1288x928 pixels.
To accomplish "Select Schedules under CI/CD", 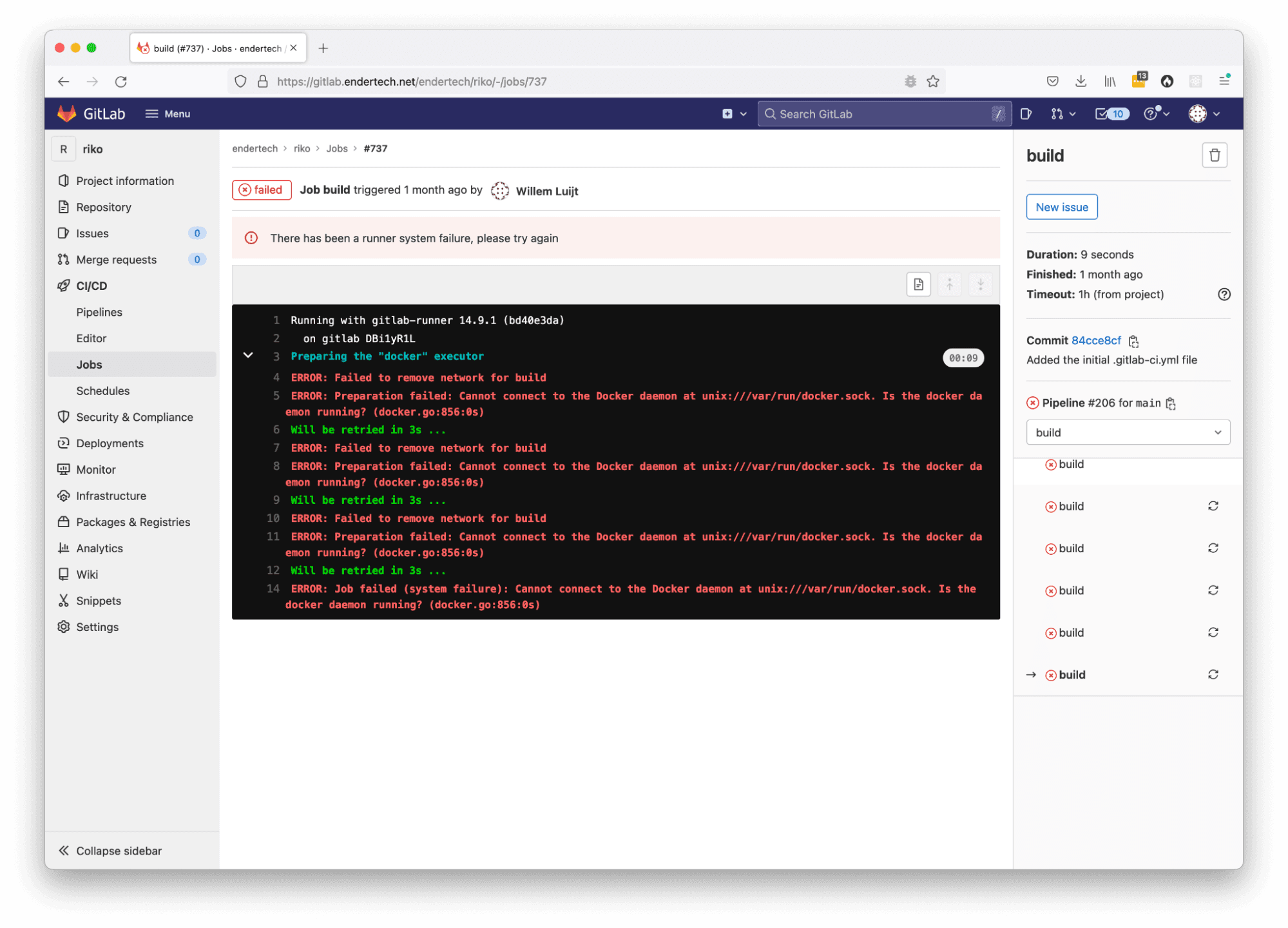I will [103, 391].
